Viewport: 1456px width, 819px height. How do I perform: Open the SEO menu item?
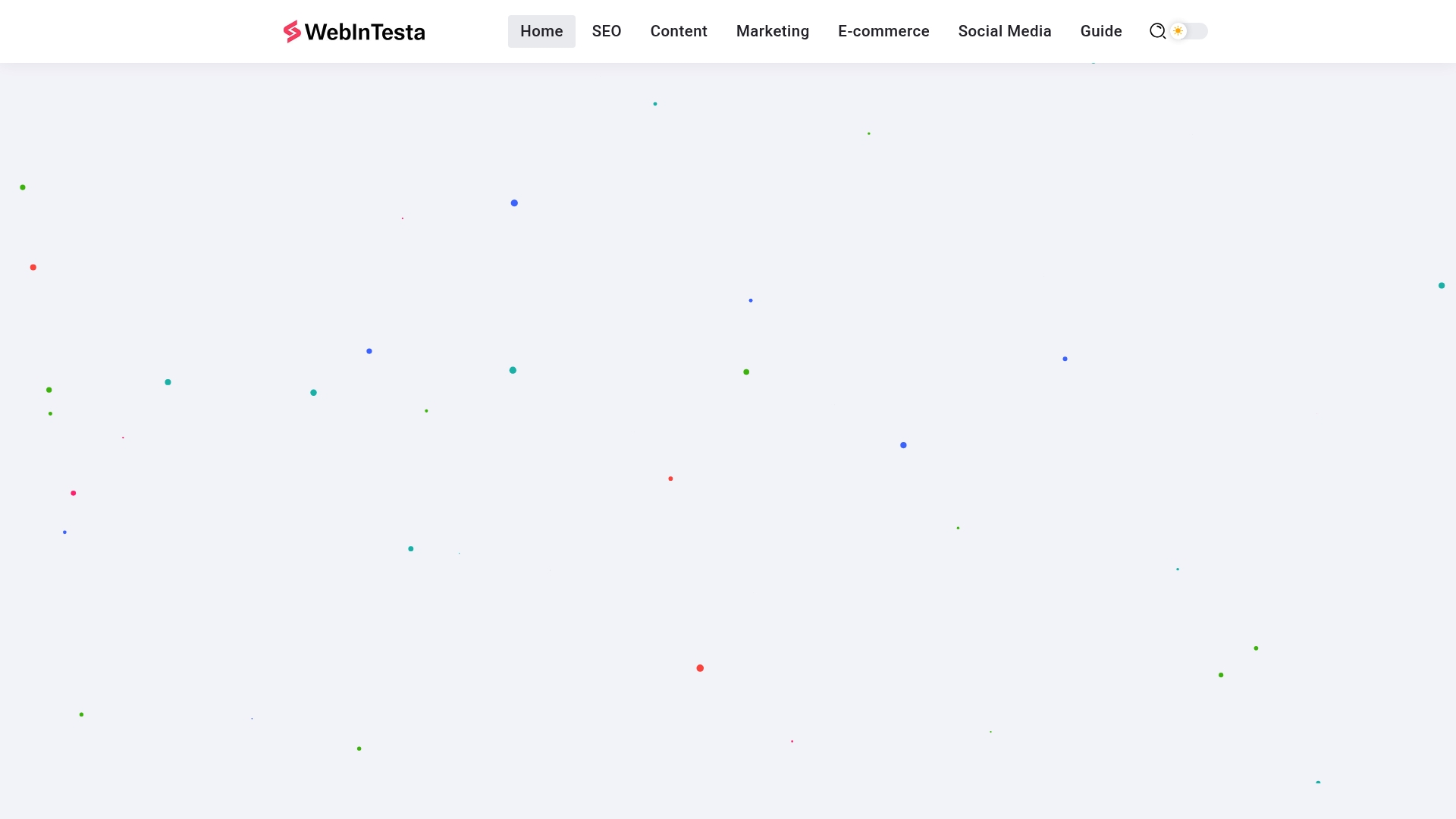(607, 31)
